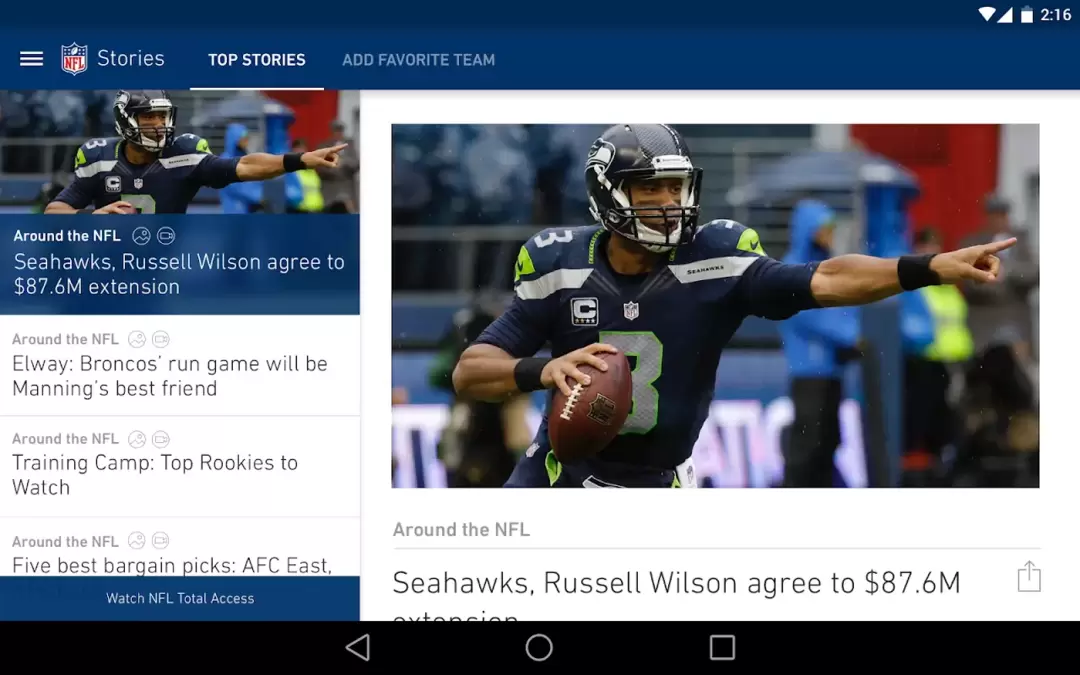Screen dimensions: 1080x675
Task: Open the hamburger navigation menu
Action: pos(31,59)
